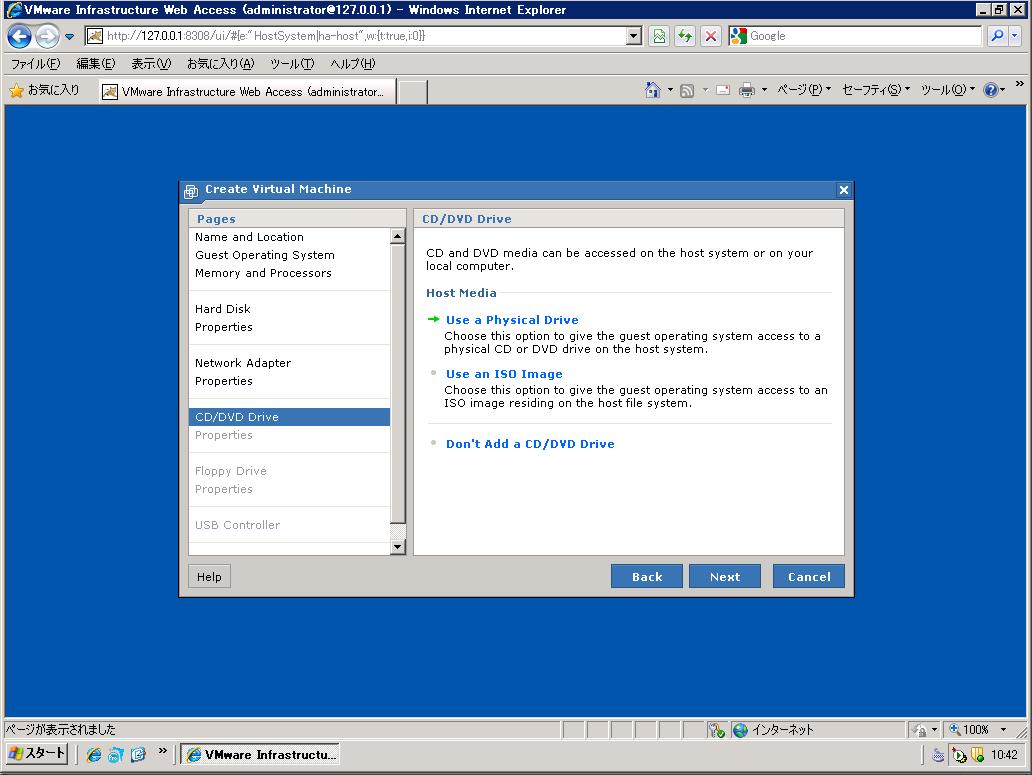Click the お気に入り favorites star button
Screen dimensions: 1032x775
pyautogui.click(x=45, y=90)
